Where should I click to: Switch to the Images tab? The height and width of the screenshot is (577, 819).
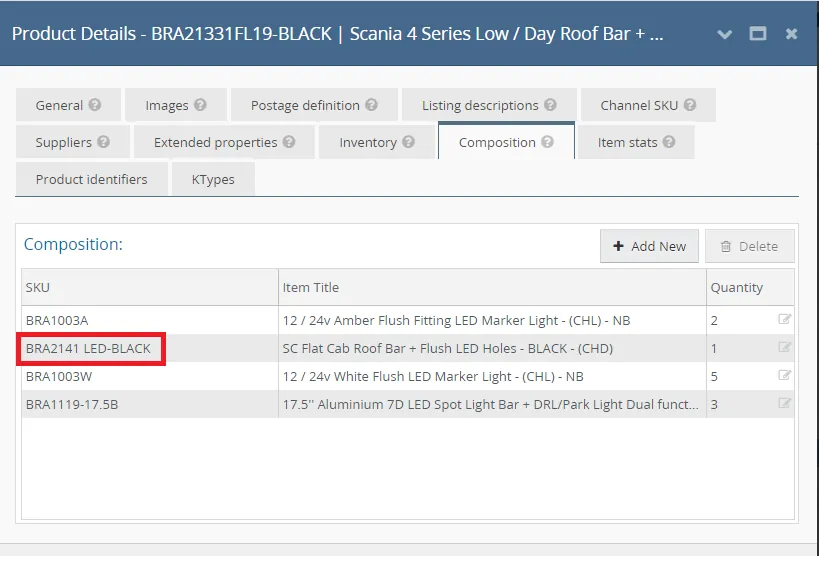[176, 105]
